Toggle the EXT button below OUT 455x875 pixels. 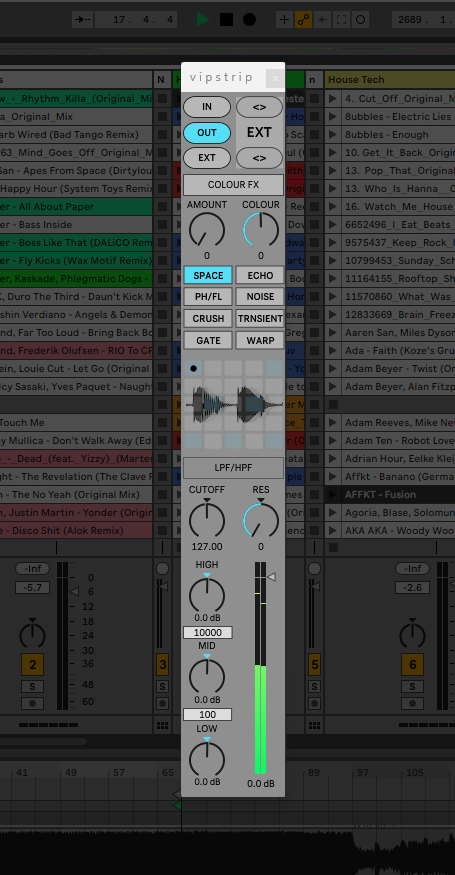pos(207,158)
